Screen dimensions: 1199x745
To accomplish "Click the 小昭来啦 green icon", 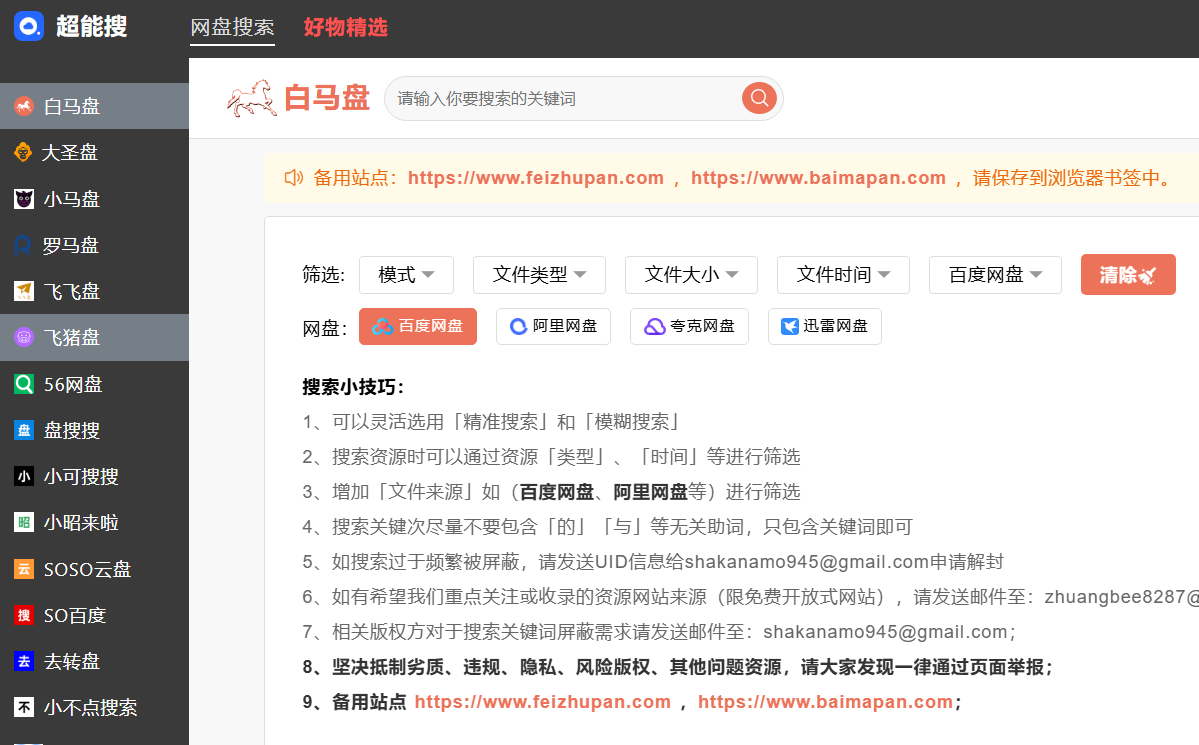I will [24, 522].
